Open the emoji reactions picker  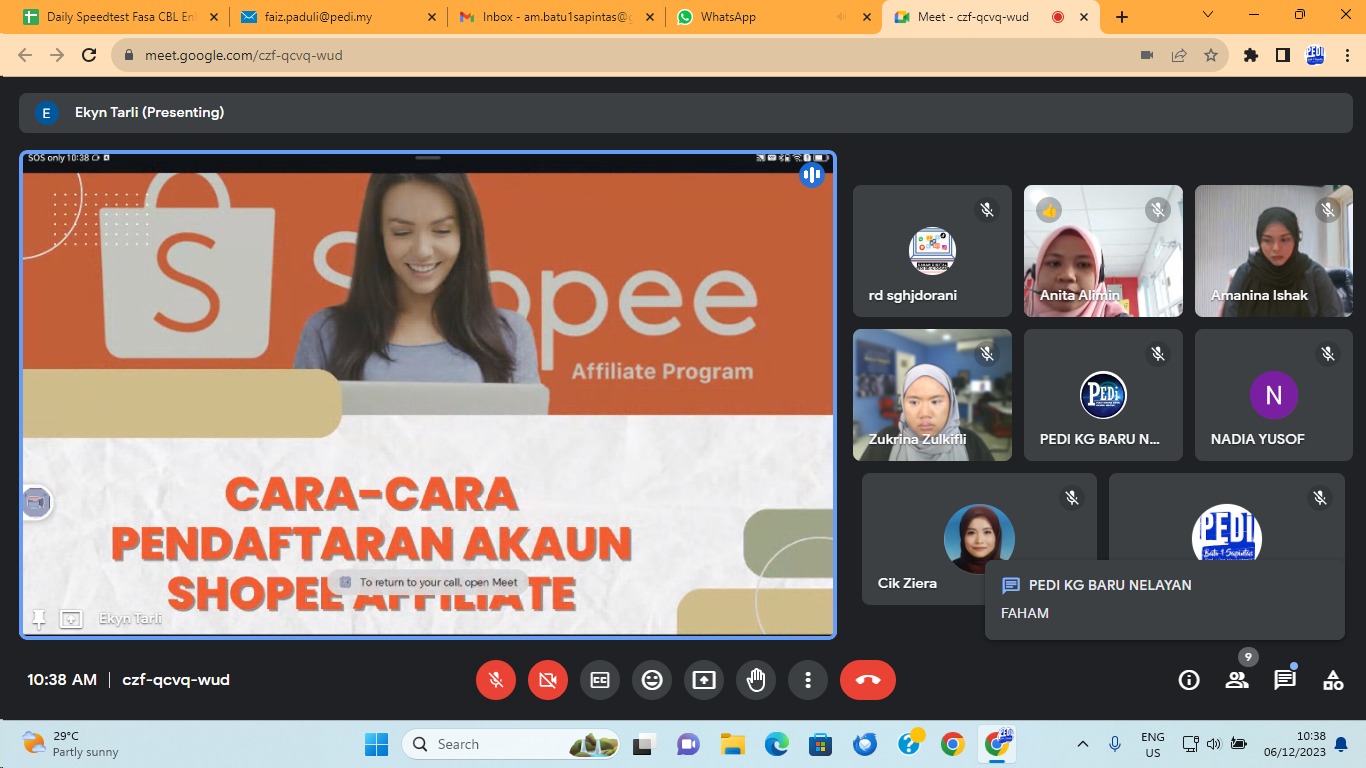coord(652,680)
